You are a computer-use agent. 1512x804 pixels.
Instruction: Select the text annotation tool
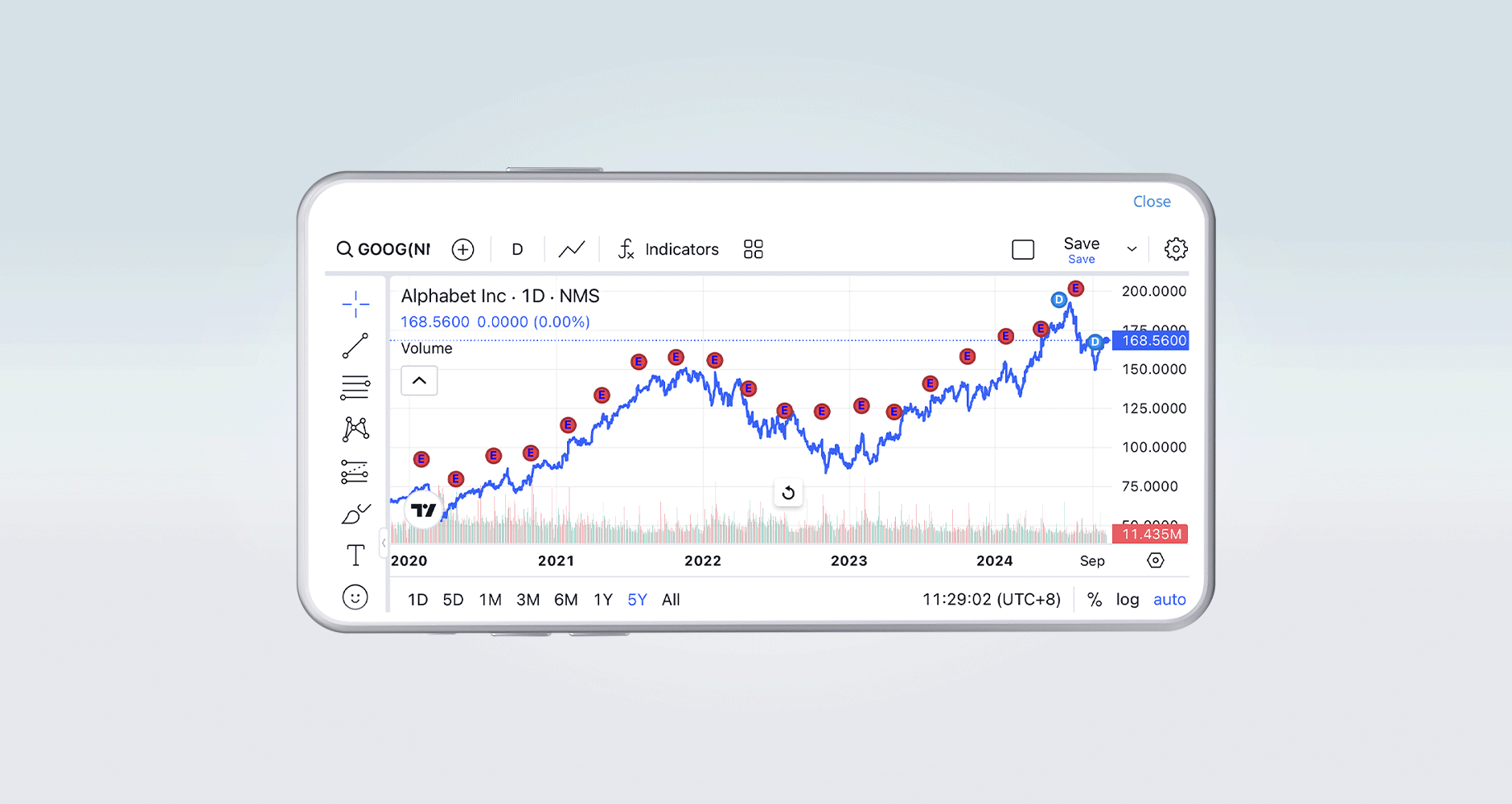[x=355, y=556]
